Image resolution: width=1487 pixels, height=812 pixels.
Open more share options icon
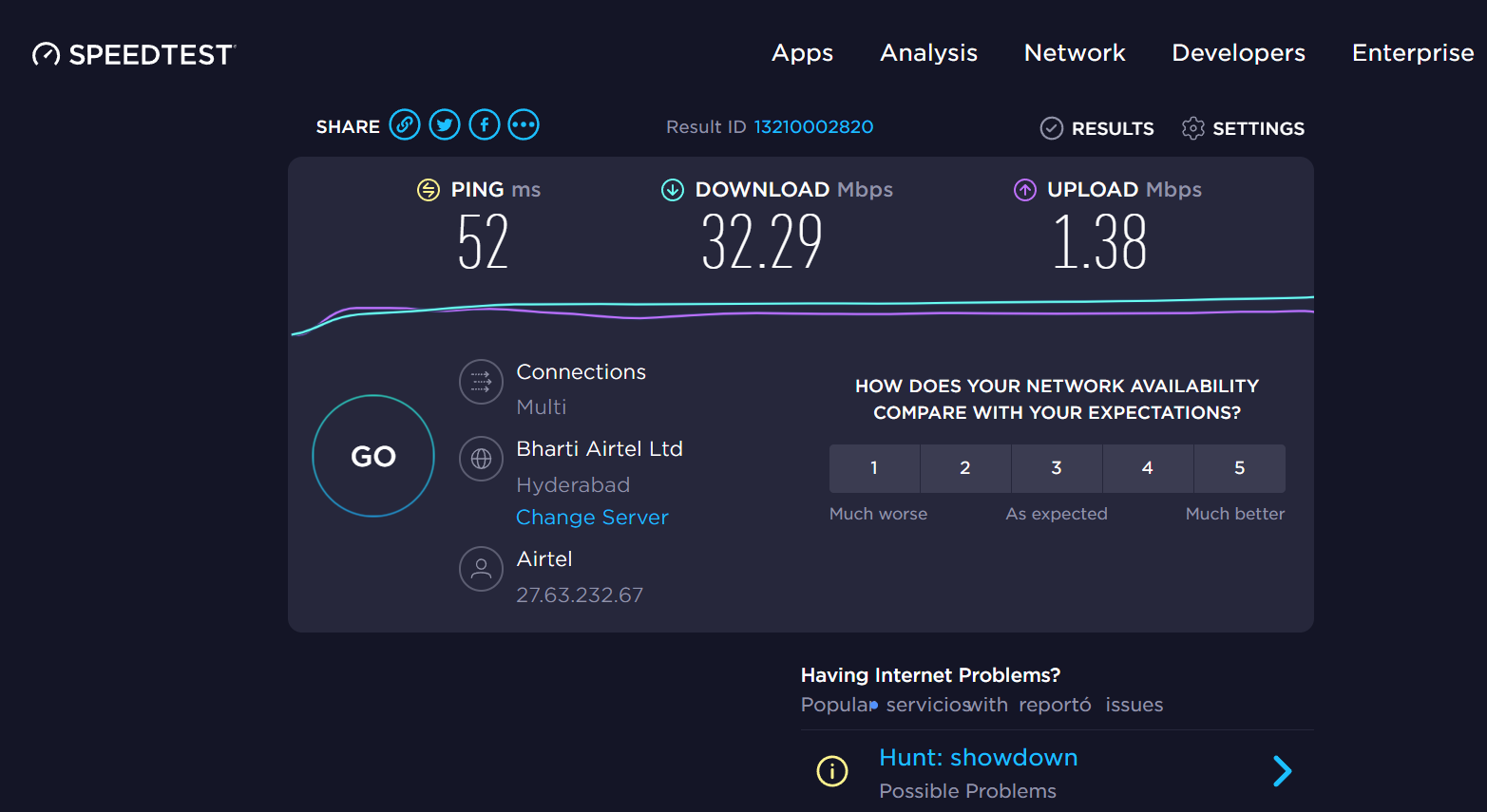pyautogui.click(x=524, y=125)
